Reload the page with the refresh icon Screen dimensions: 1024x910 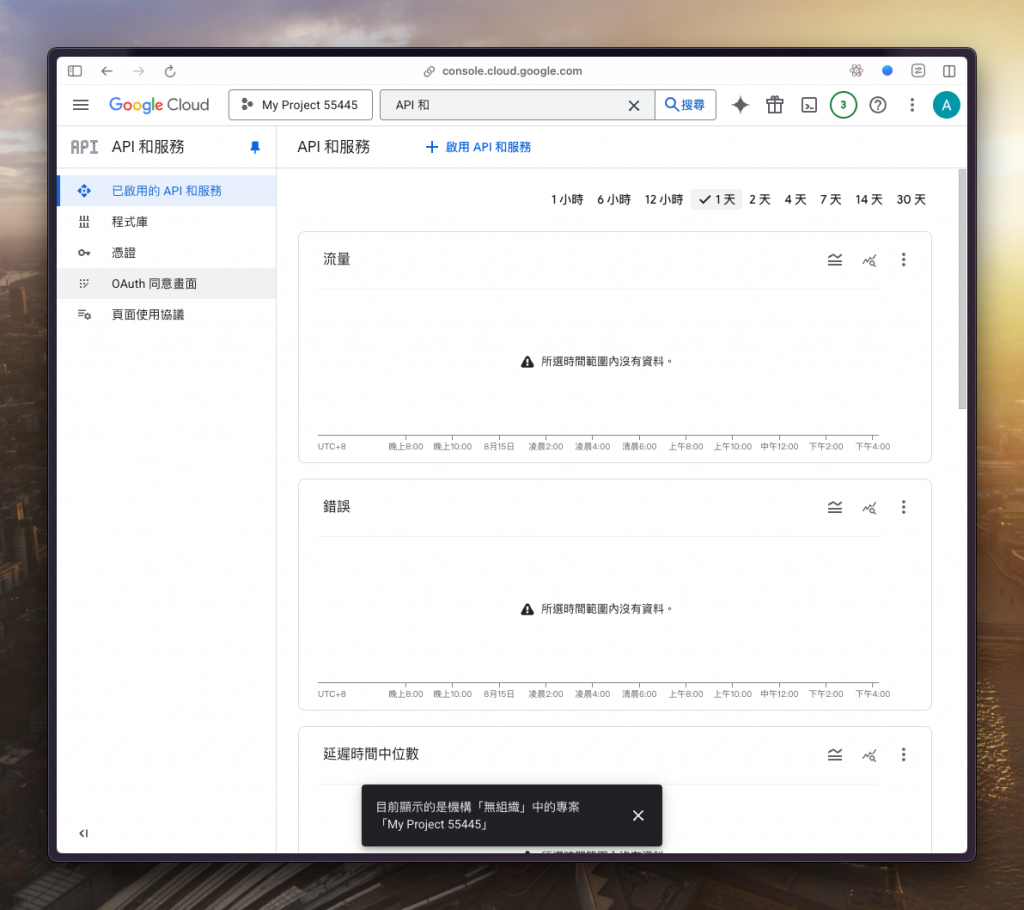tap(170, 71)
